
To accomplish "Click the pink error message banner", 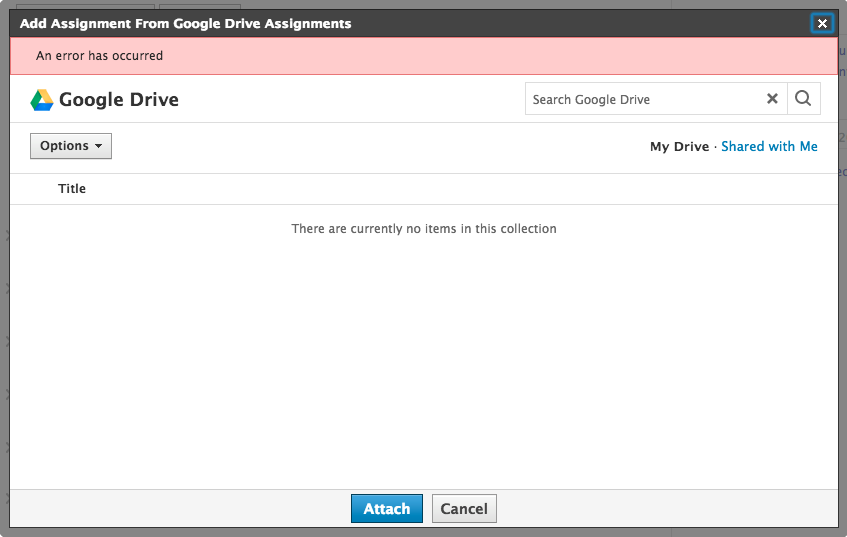I will 500,56.
